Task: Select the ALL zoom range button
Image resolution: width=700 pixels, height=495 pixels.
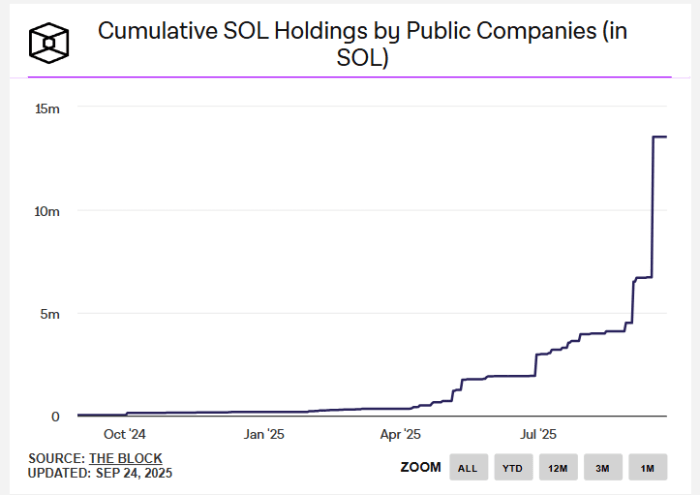Action: coord(466,467)
